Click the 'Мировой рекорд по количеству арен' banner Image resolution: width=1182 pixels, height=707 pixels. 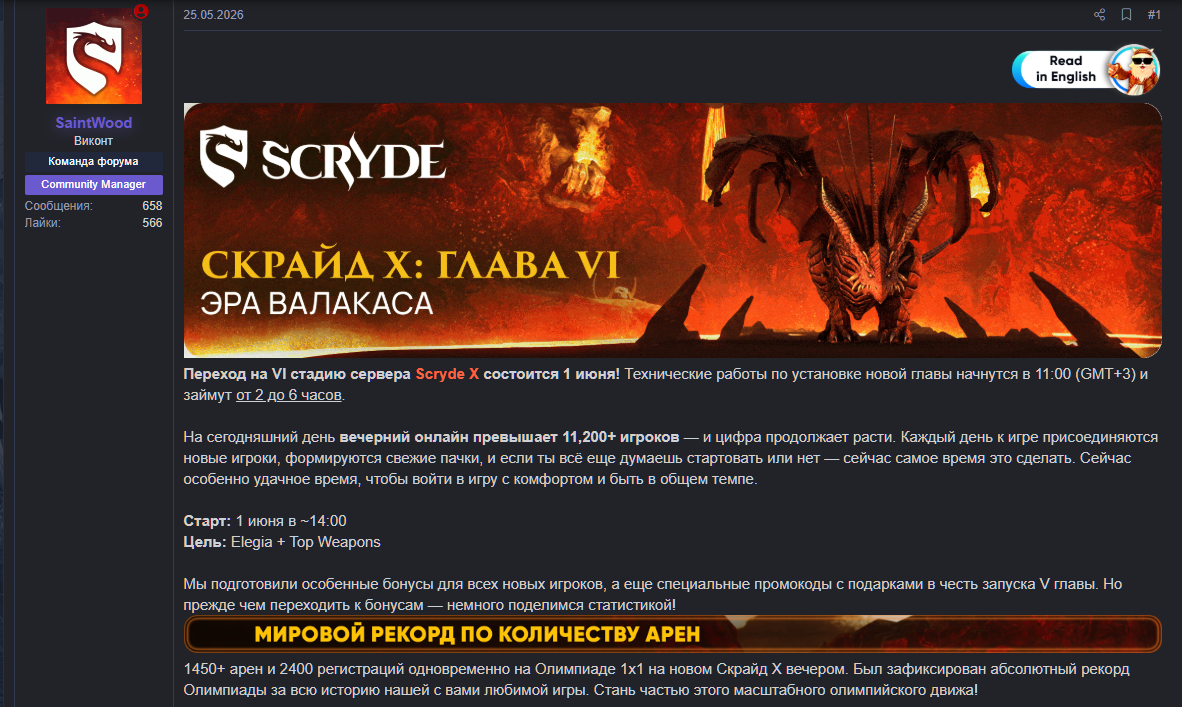pyautogui.click(x=672, y=634)
